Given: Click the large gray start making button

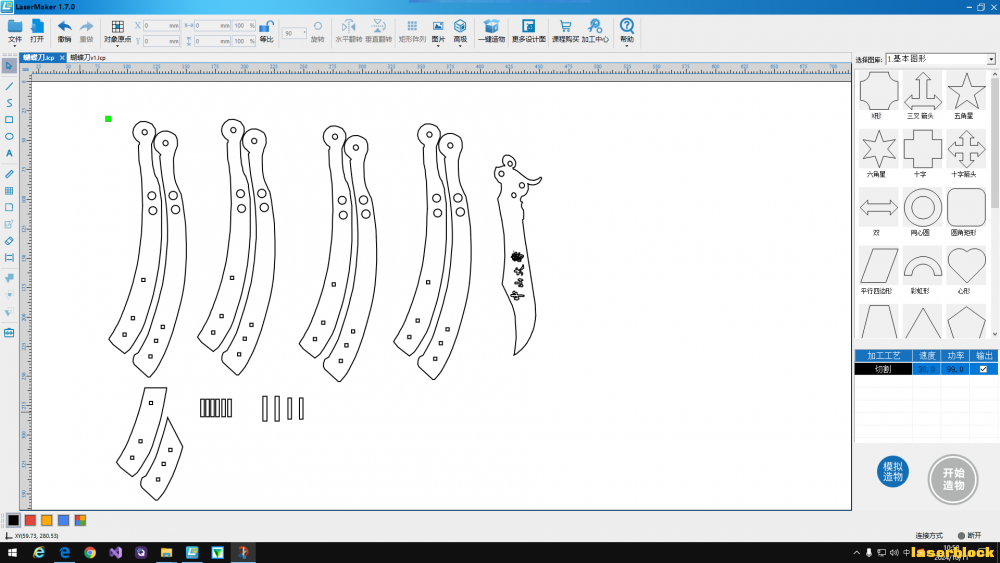Looking at the screenshot, I should (953, 479).
